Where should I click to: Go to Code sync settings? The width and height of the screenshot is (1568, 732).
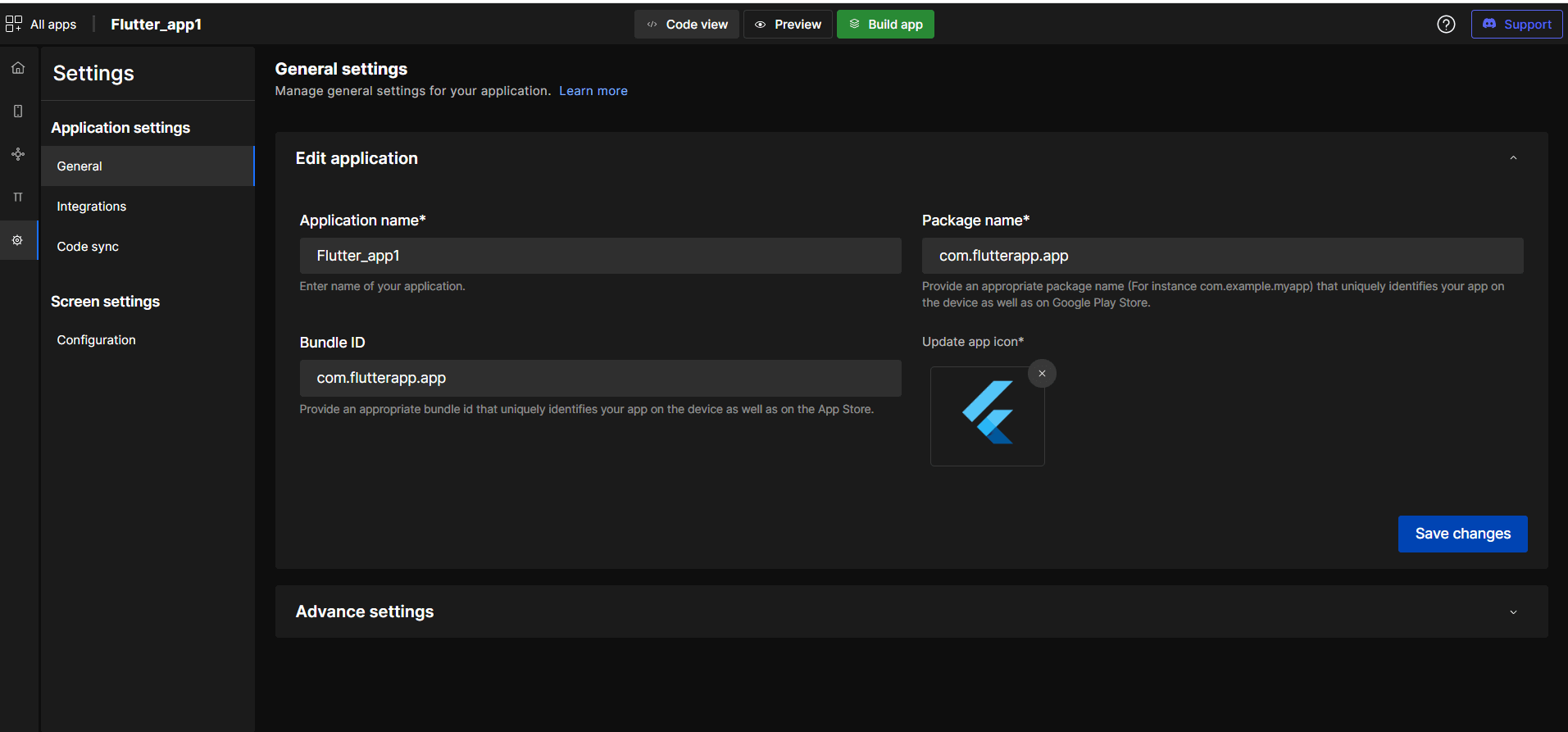click(88, 247)
